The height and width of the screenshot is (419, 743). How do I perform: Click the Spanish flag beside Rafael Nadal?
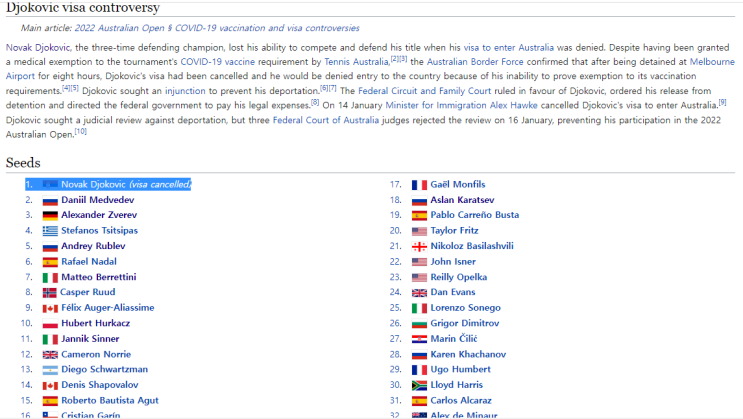tap(50, 262)
